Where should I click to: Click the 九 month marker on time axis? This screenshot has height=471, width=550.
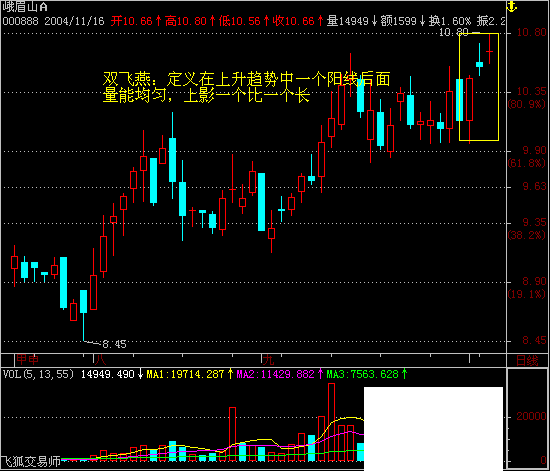pos(268,359)
